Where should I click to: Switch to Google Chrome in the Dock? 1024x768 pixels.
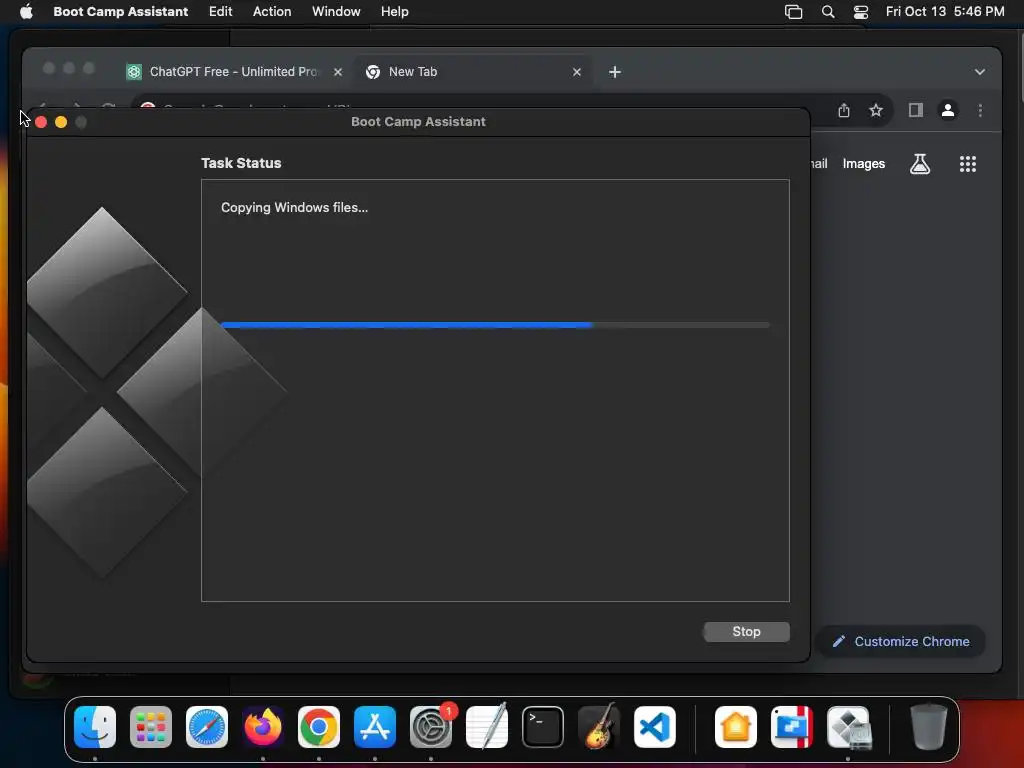(x=319, y=727)
